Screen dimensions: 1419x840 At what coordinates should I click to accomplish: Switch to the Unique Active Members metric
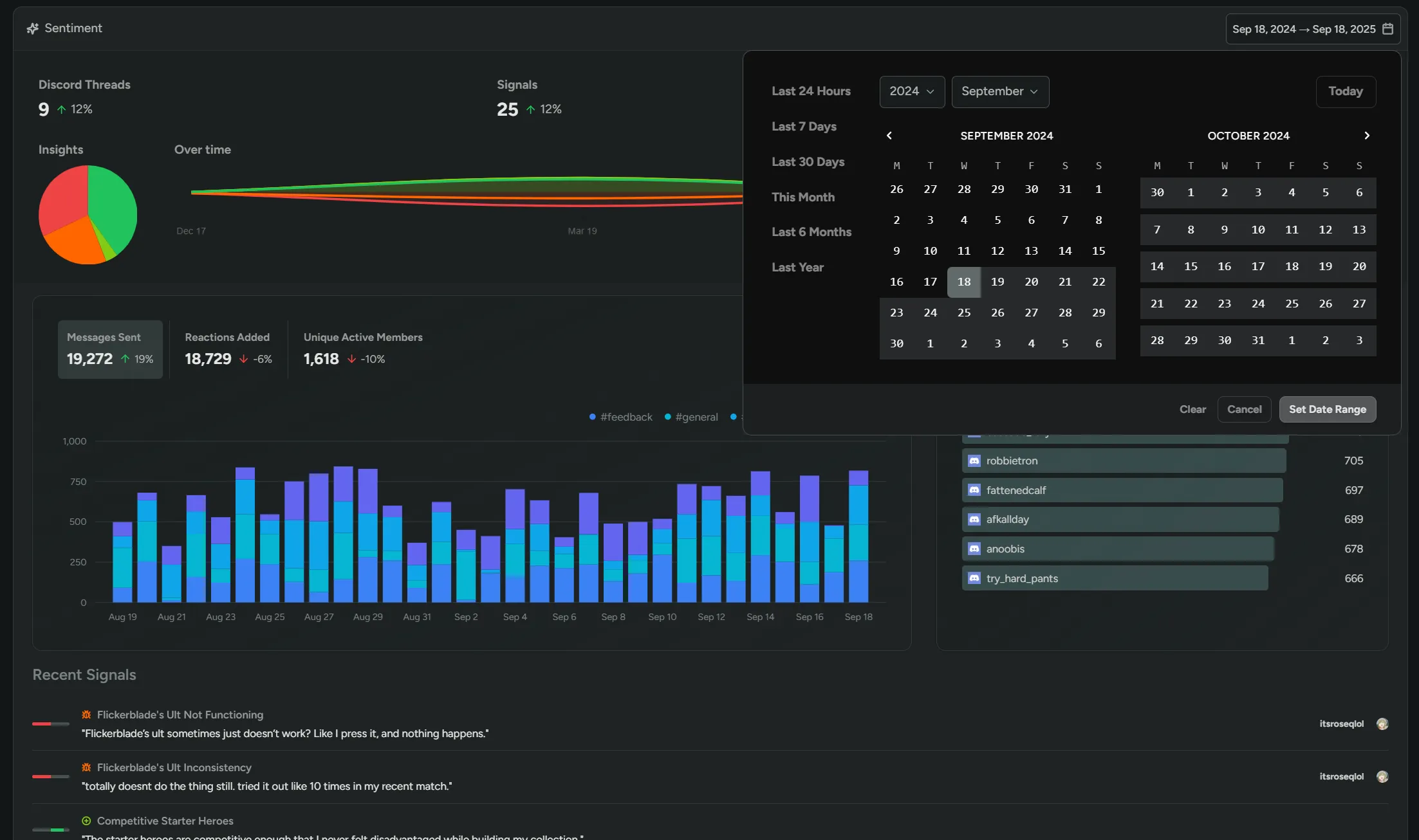click(362, 349)
